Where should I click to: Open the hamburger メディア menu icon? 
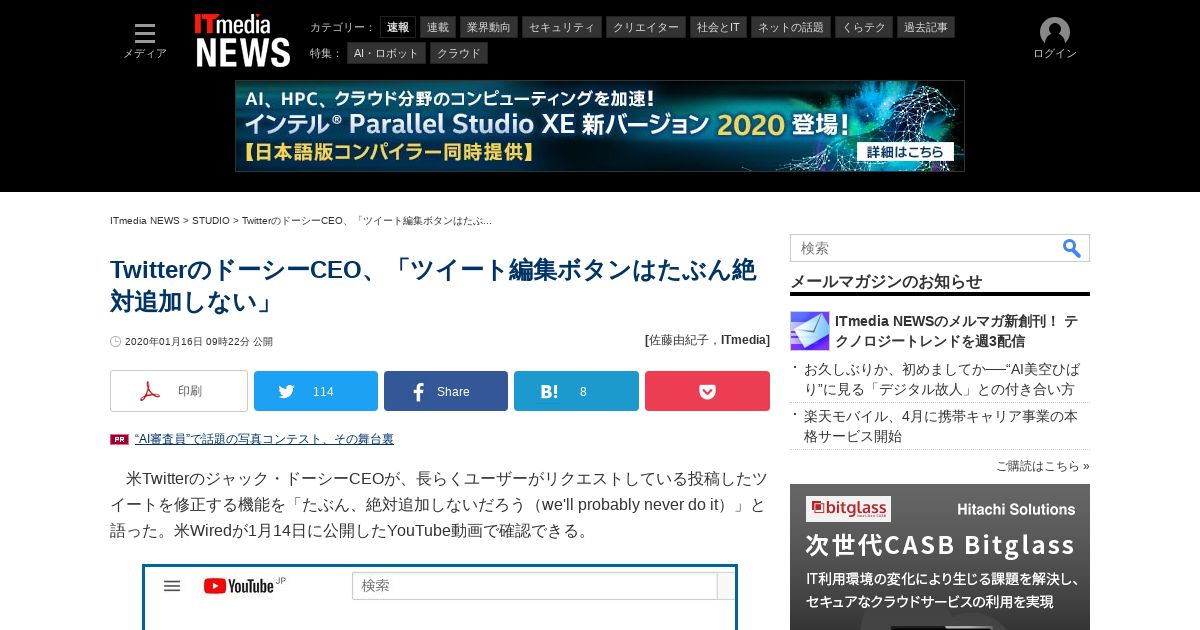click(x=145, y=34)
